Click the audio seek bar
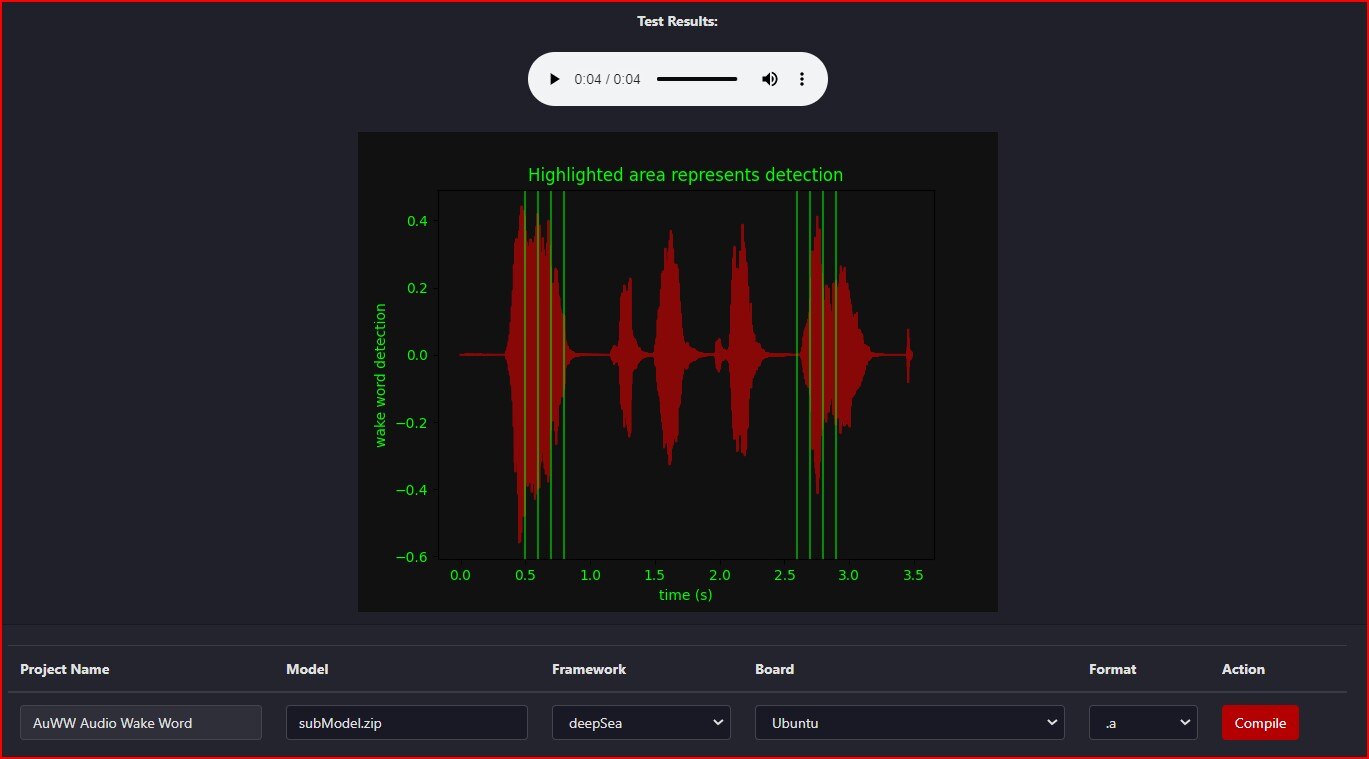 point(697,78)
